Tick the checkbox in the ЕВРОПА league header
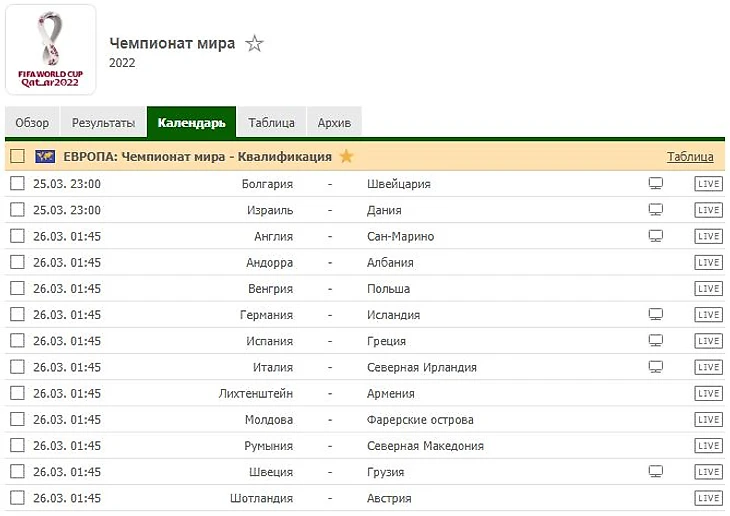The image size is (730, 516). (x=17, y=157)
